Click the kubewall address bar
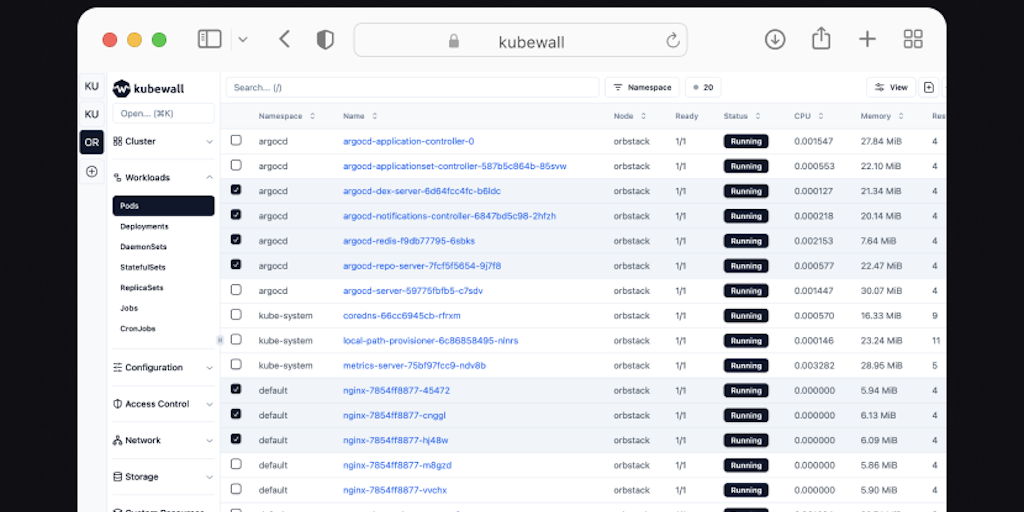 520,40
